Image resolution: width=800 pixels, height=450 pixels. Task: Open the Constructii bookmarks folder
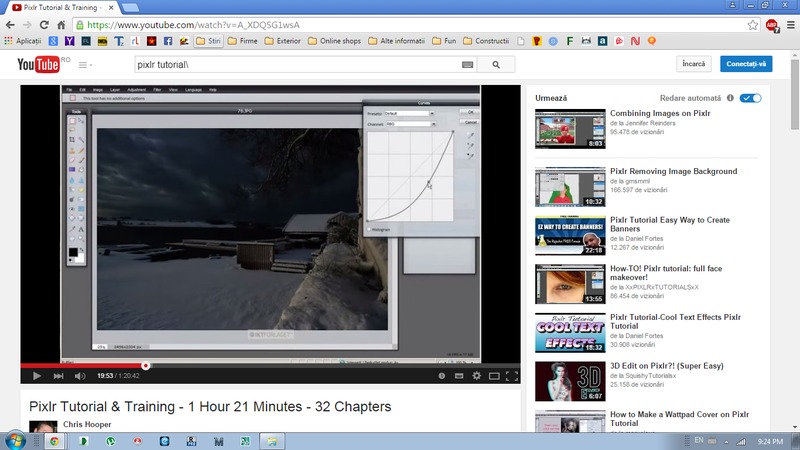coord(486,41)
